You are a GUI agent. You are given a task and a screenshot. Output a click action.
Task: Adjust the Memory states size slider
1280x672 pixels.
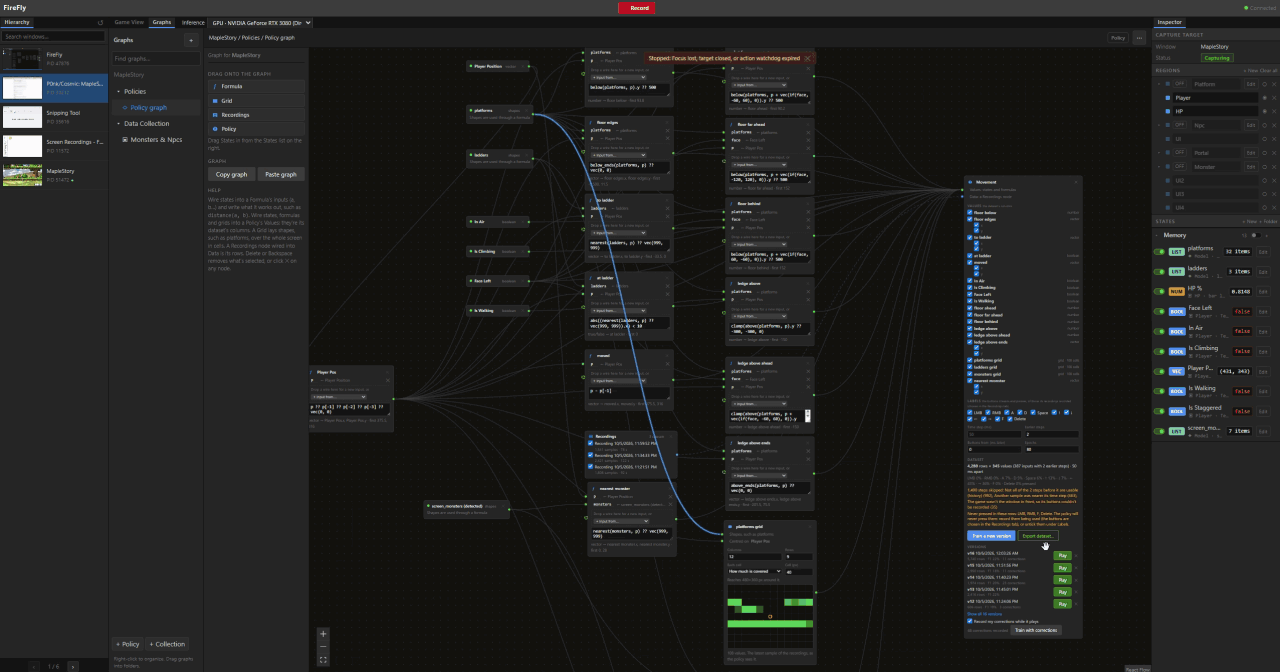[1255, 235]
